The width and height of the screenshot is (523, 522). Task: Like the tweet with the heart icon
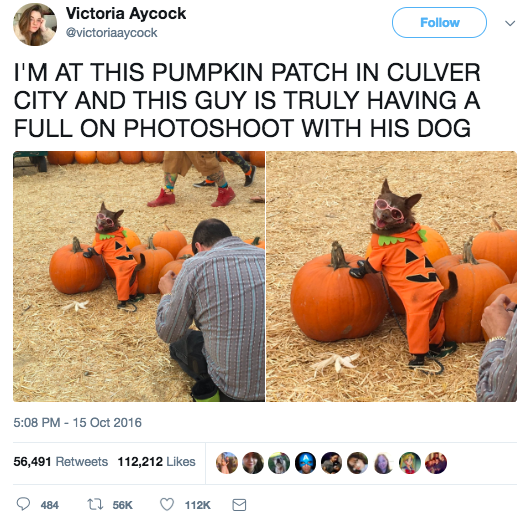coord(167,504)
